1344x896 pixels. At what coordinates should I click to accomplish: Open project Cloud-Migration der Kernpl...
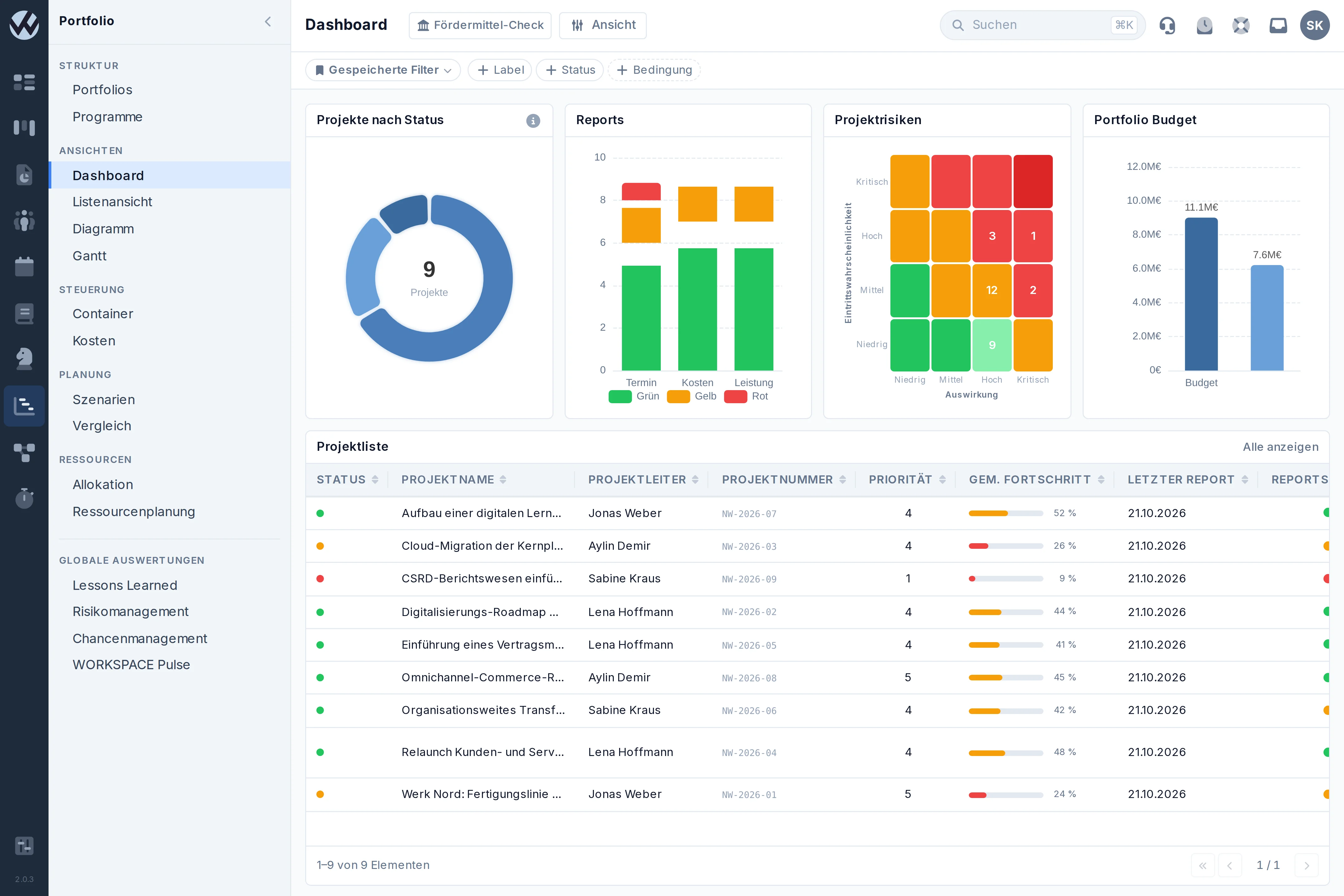coord(482,546)
